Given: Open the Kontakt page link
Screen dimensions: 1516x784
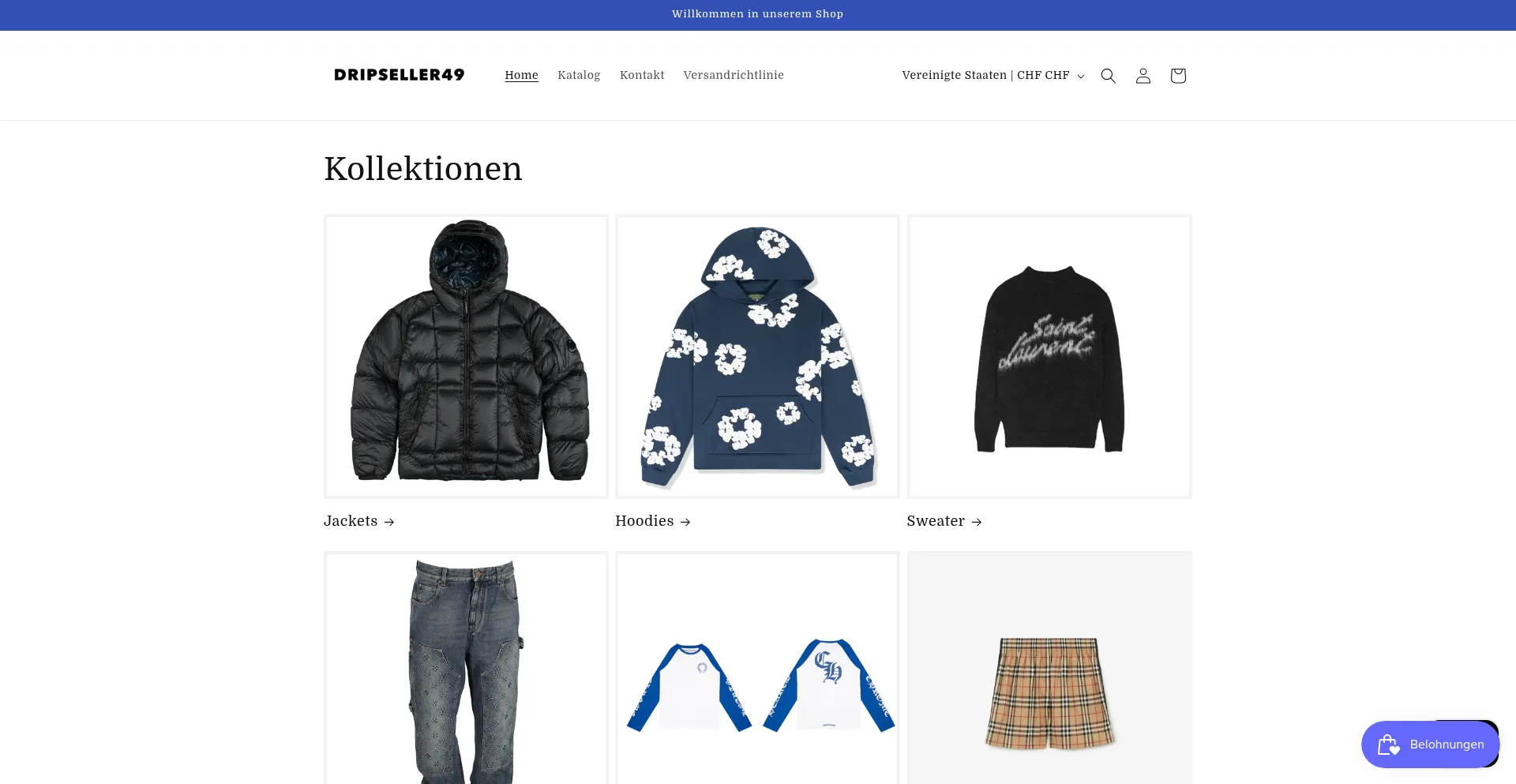Looking at the screenshot, I should (x=642, y=75).
